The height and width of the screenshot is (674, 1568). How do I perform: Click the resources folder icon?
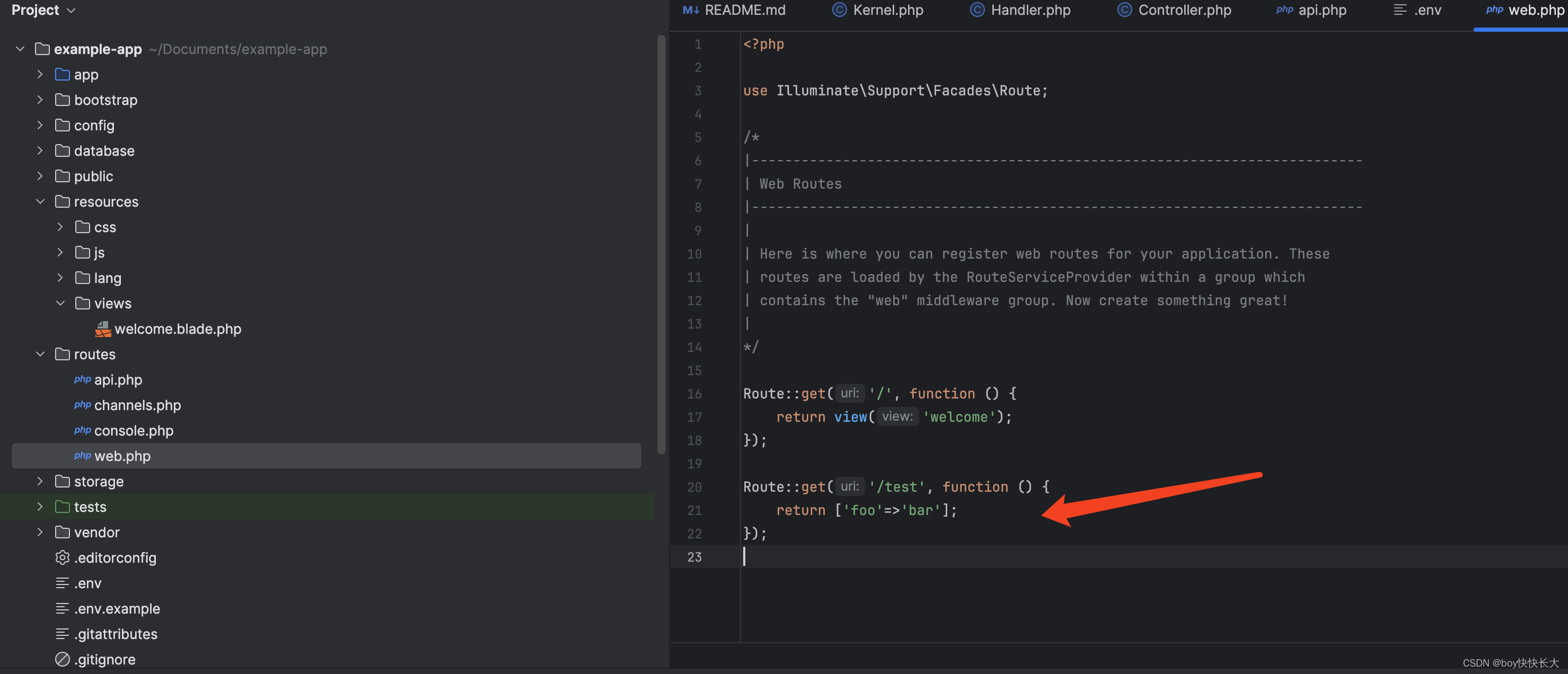click(62, 201)
